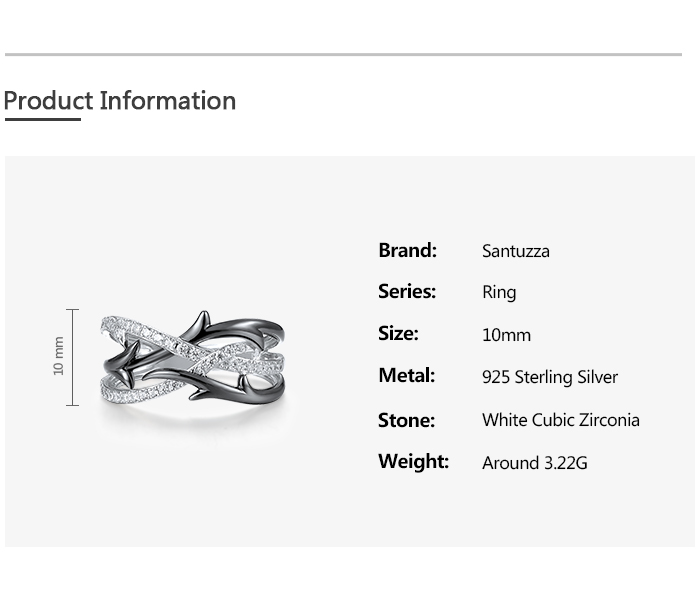Click the gray horizontal divider at the top
The image size is (700, 607).
(343, 54)
